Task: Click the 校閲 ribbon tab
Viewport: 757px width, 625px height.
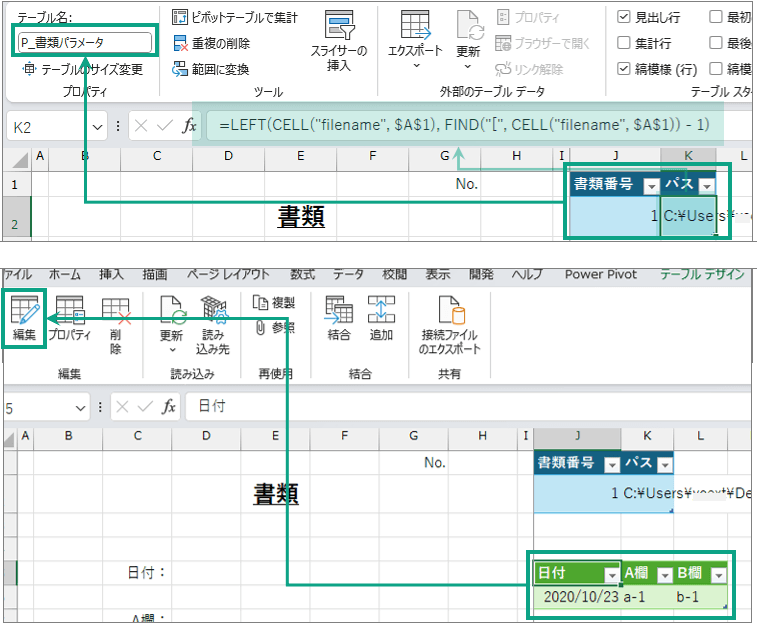Action: [394, 275]
